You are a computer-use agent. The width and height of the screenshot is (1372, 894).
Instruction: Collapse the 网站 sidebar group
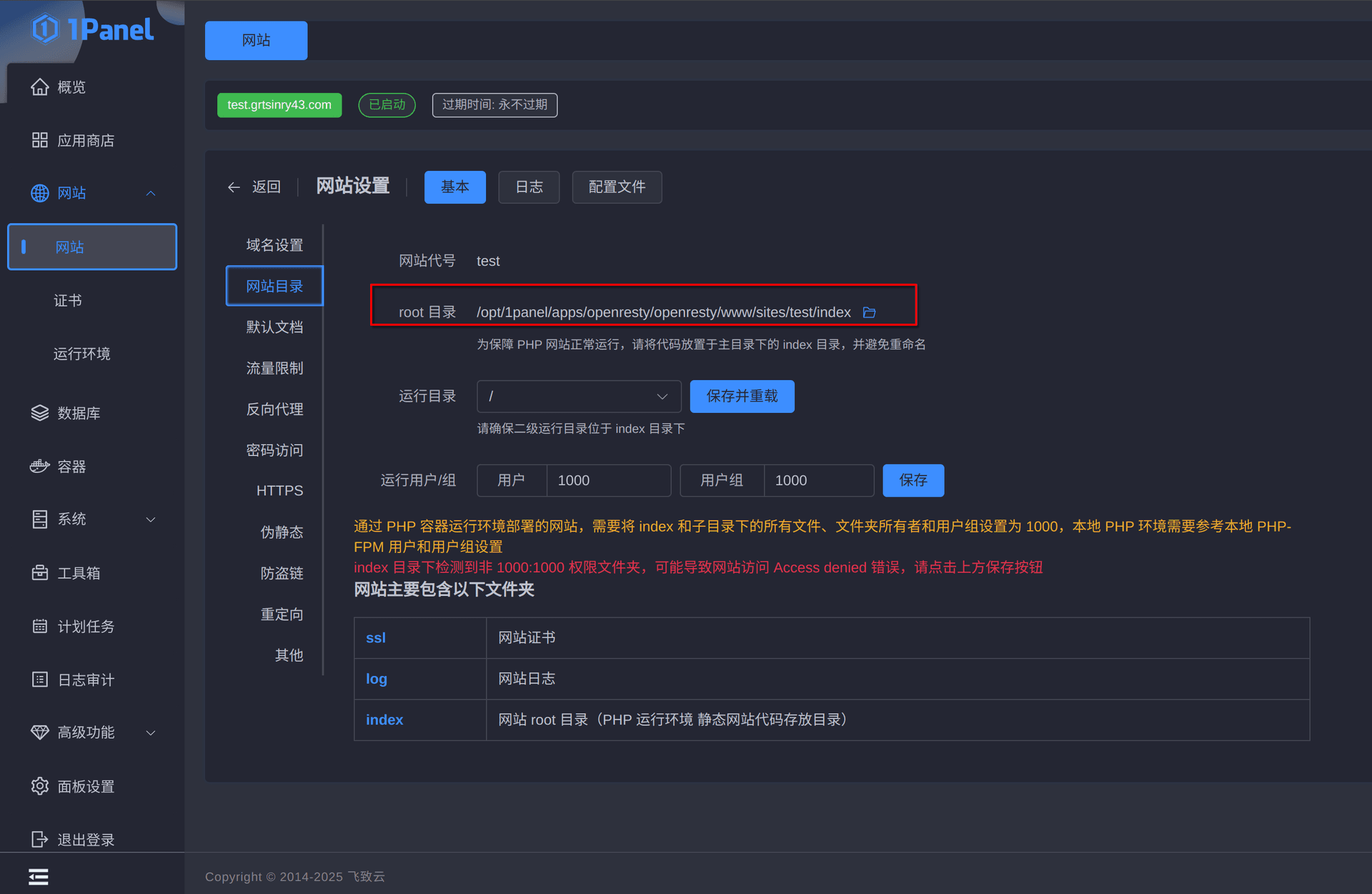click(x=151, y=193)
